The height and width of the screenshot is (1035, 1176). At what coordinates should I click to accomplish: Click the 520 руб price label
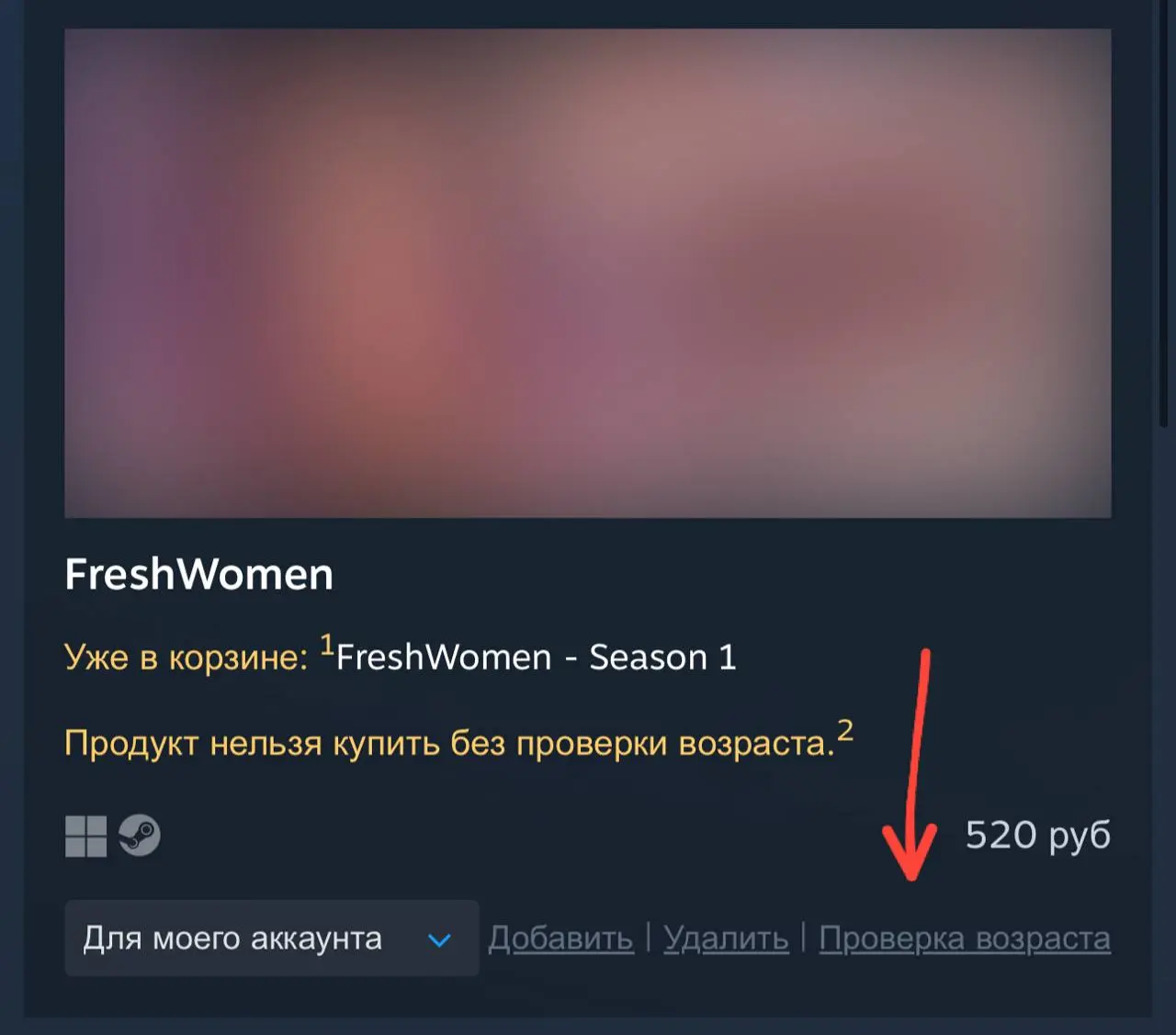[x=1038, y=835]
